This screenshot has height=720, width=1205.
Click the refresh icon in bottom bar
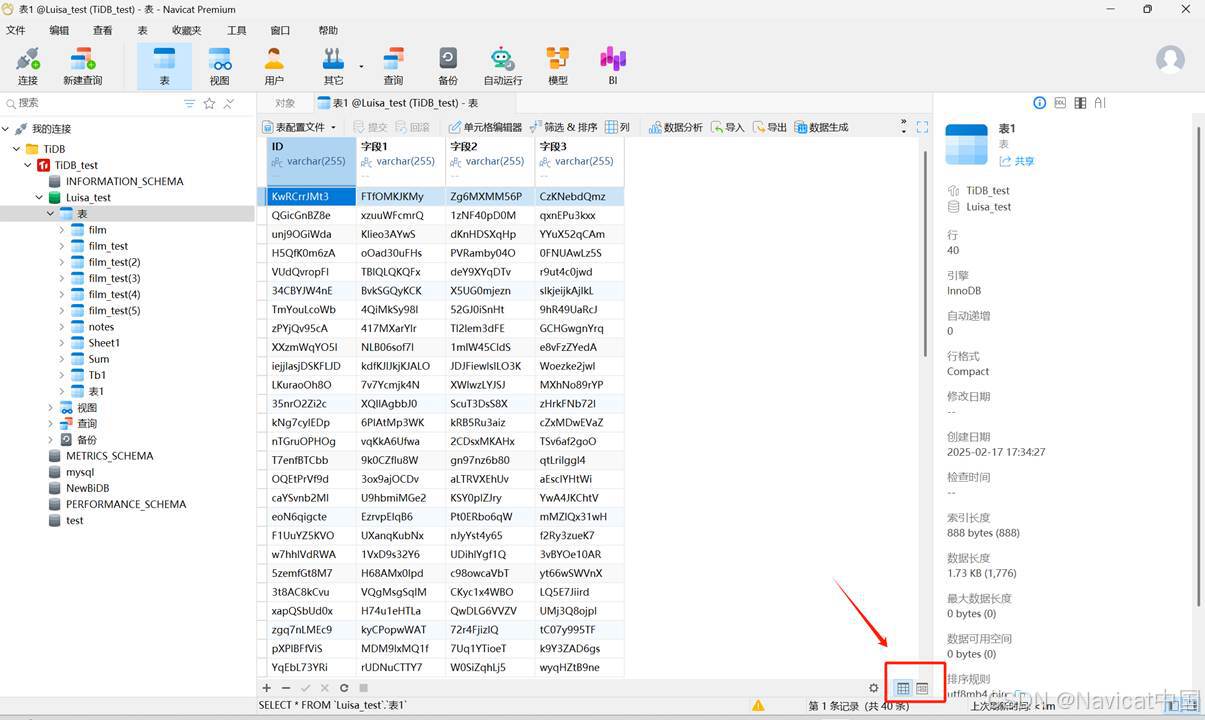pyautogui.click(x=344, y=688)
